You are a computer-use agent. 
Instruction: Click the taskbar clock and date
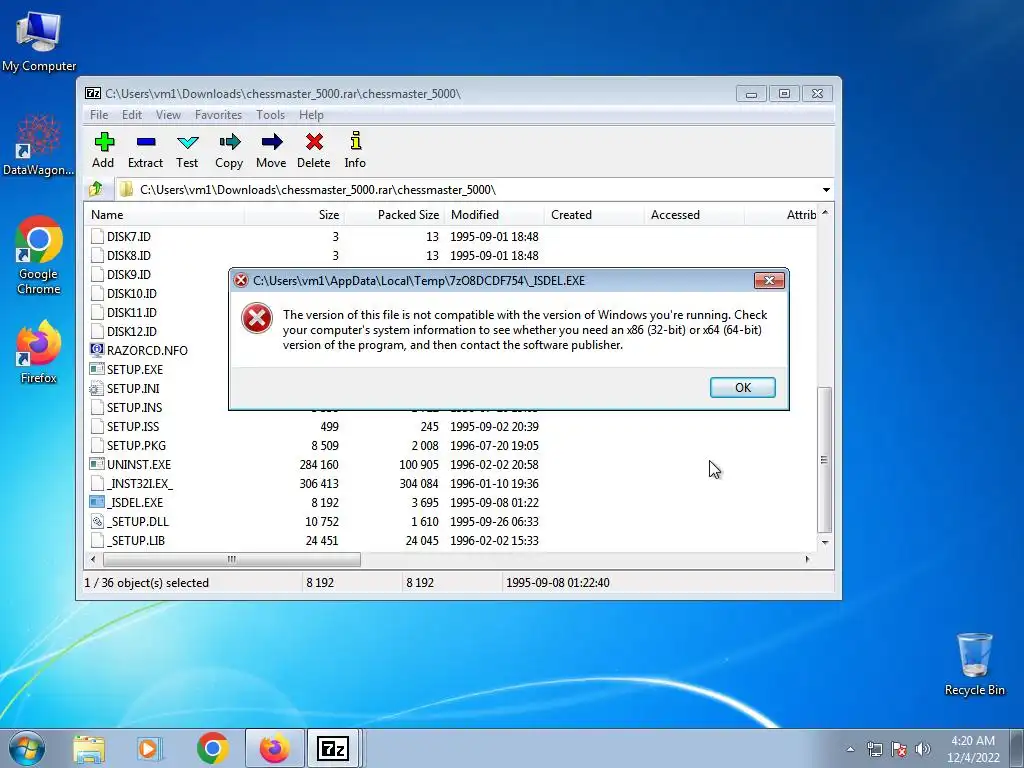973,749
